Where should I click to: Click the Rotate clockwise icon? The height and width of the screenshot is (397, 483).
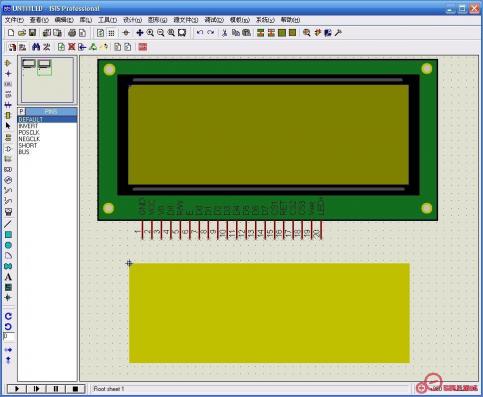tap(8, 316)
